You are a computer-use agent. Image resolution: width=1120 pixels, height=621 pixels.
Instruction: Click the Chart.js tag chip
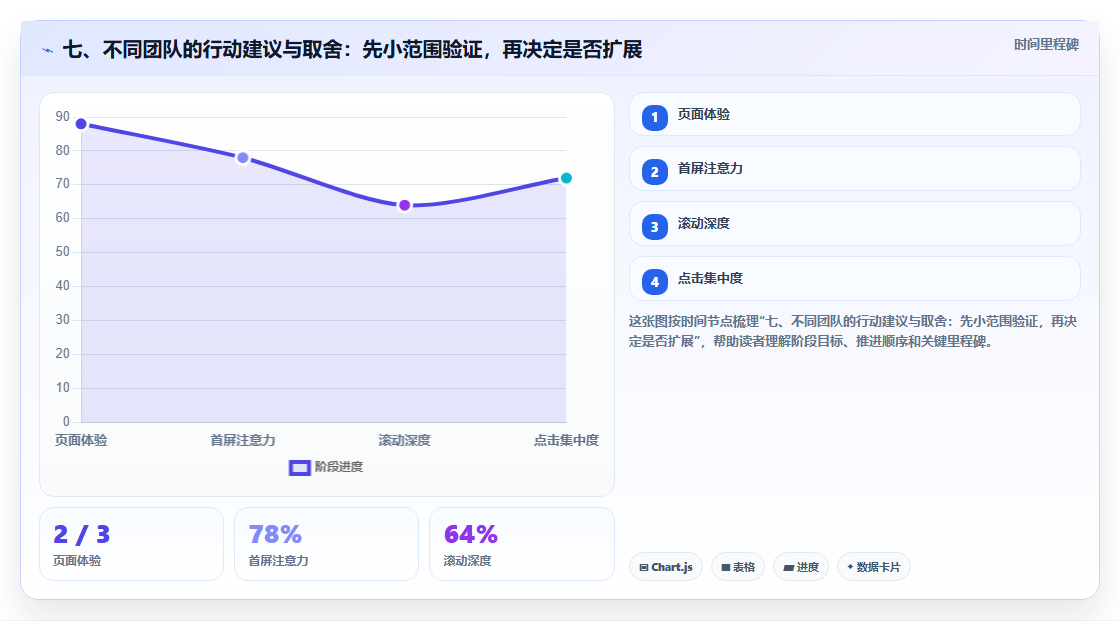666,567
